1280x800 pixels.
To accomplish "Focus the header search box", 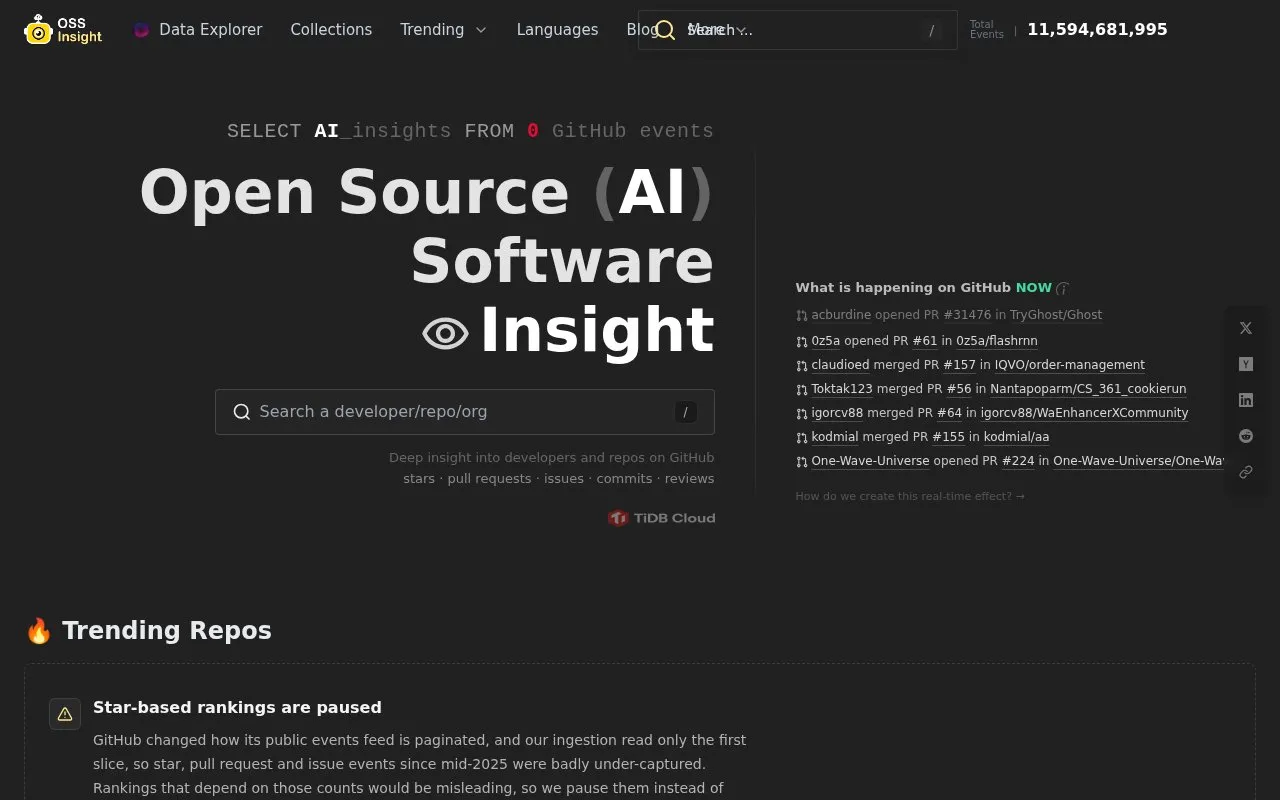I will tap(798, 30).
